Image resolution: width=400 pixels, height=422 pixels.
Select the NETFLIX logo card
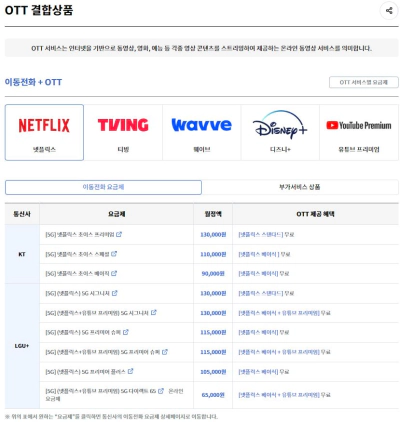coord(44,132)
